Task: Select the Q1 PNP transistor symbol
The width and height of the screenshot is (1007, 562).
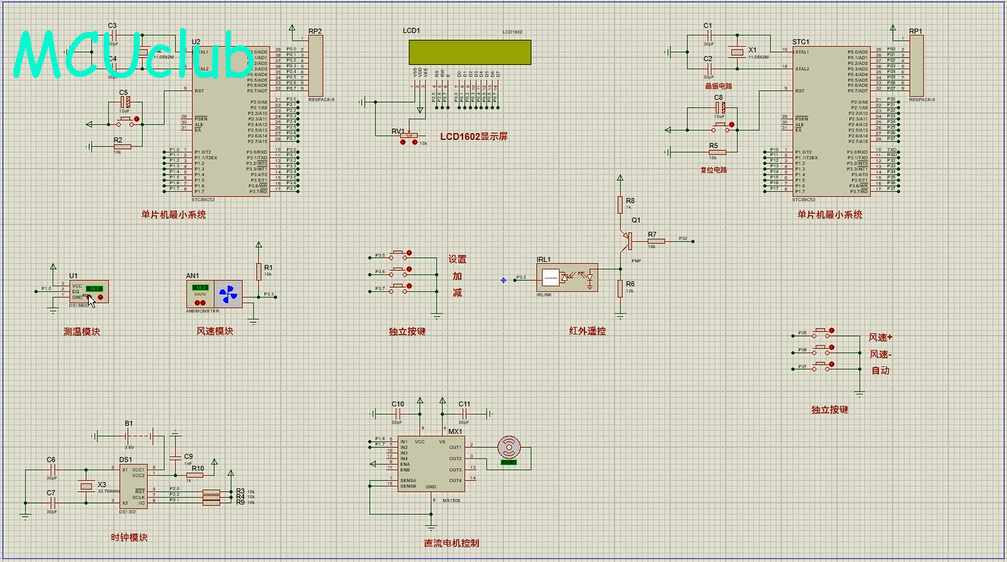Action: tap(628, 240)
